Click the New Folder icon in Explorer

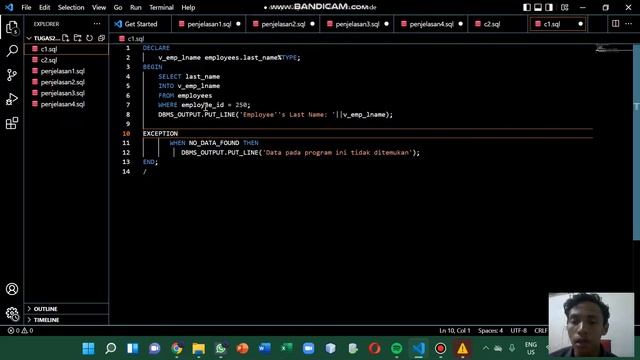78,38
